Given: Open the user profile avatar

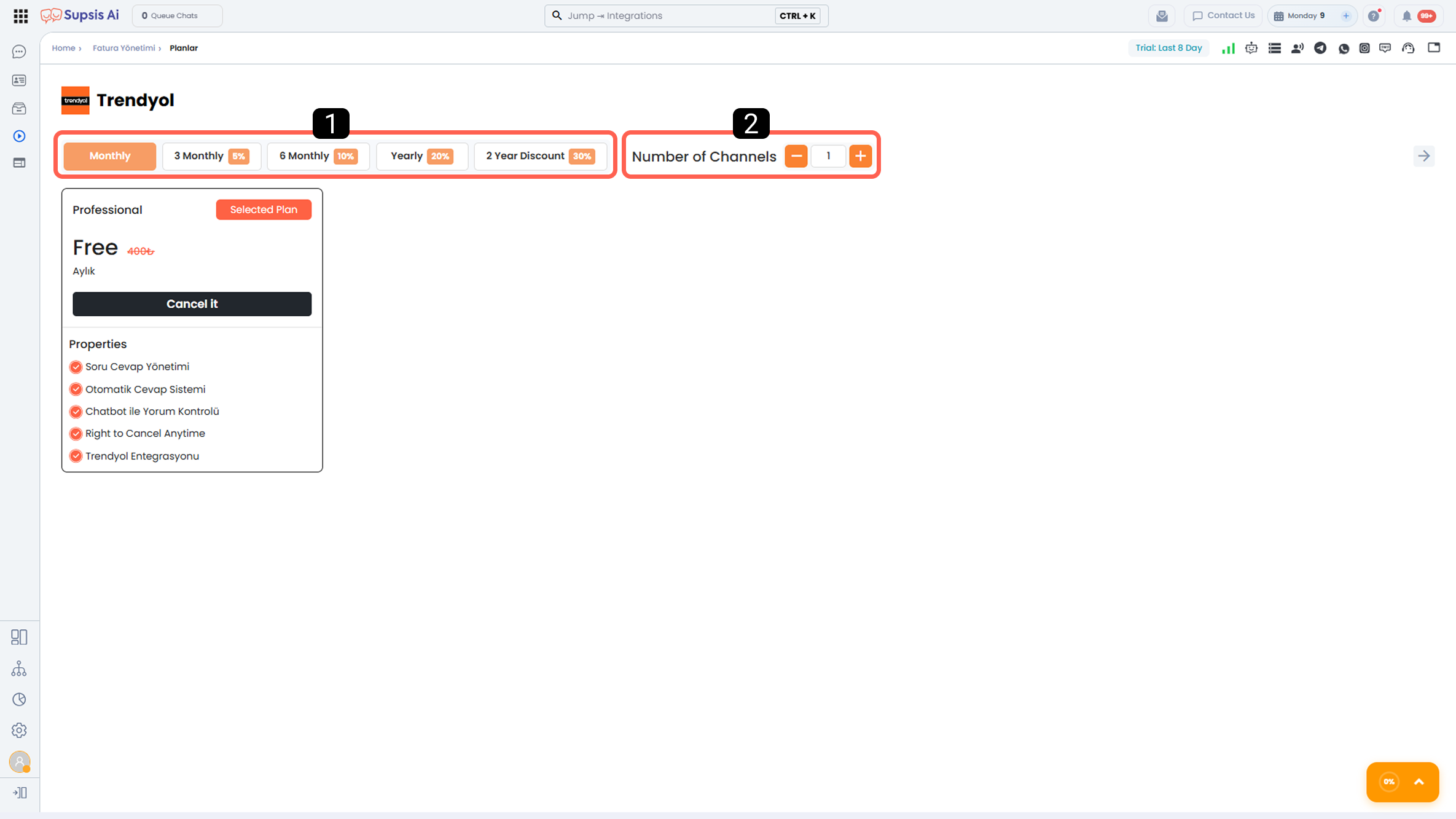Looking at the screenshot, I should click(x=20, y=762).
